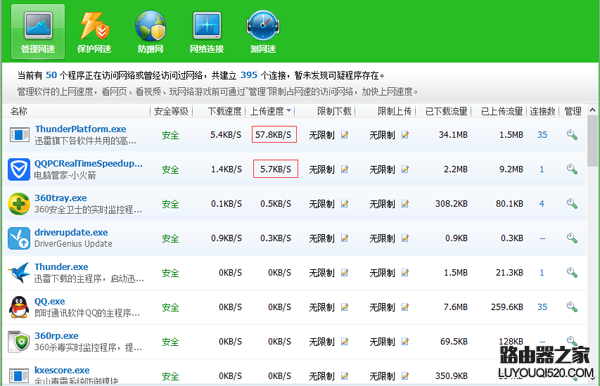Click the driverupdate.exe program icon
The height and width of the screenshot is (386, 600).
[19, 238]
